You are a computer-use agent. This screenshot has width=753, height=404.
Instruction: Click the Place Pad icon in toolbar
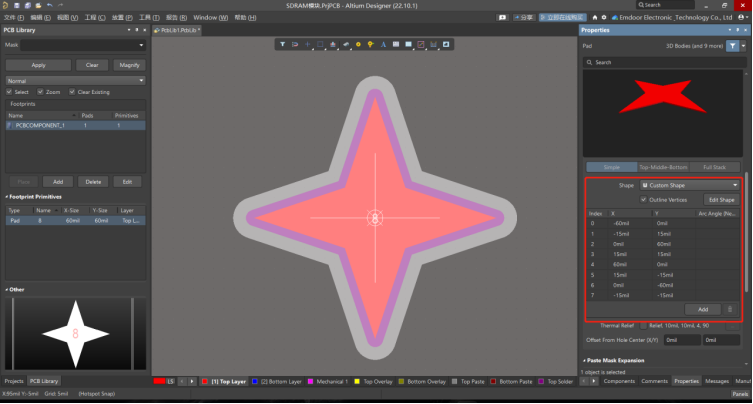coord(357,44)
